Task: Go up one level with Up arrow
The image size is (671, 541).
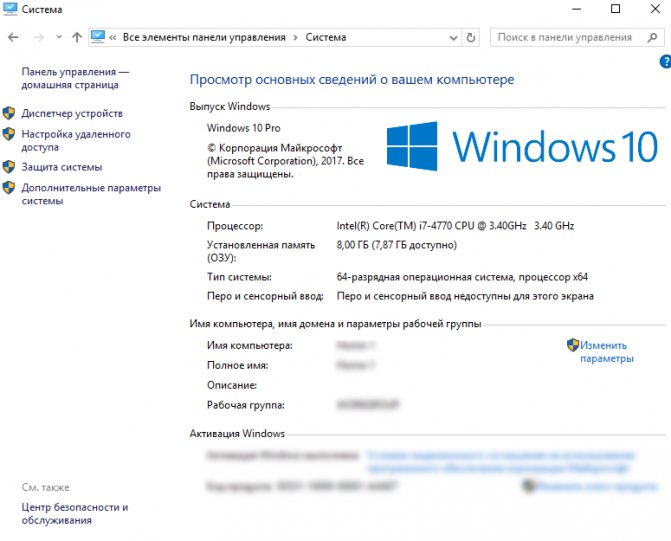Action: tap(77, 37)
